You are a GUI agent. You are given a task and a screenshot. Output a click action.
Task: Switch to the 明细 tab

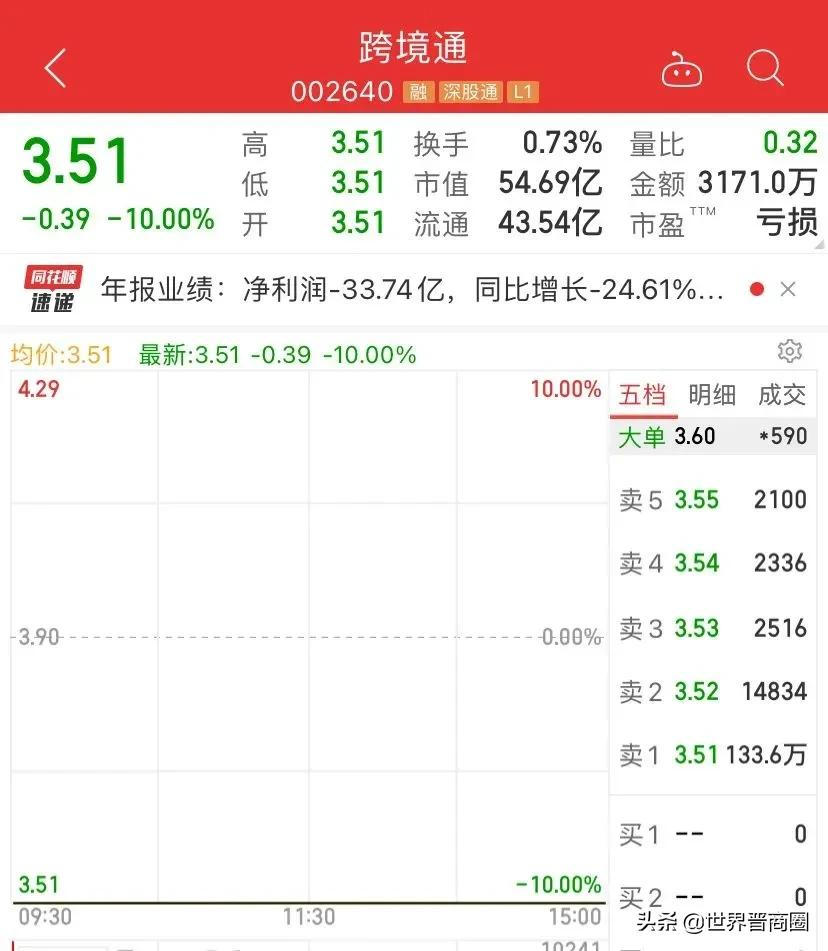coord(712,395)
